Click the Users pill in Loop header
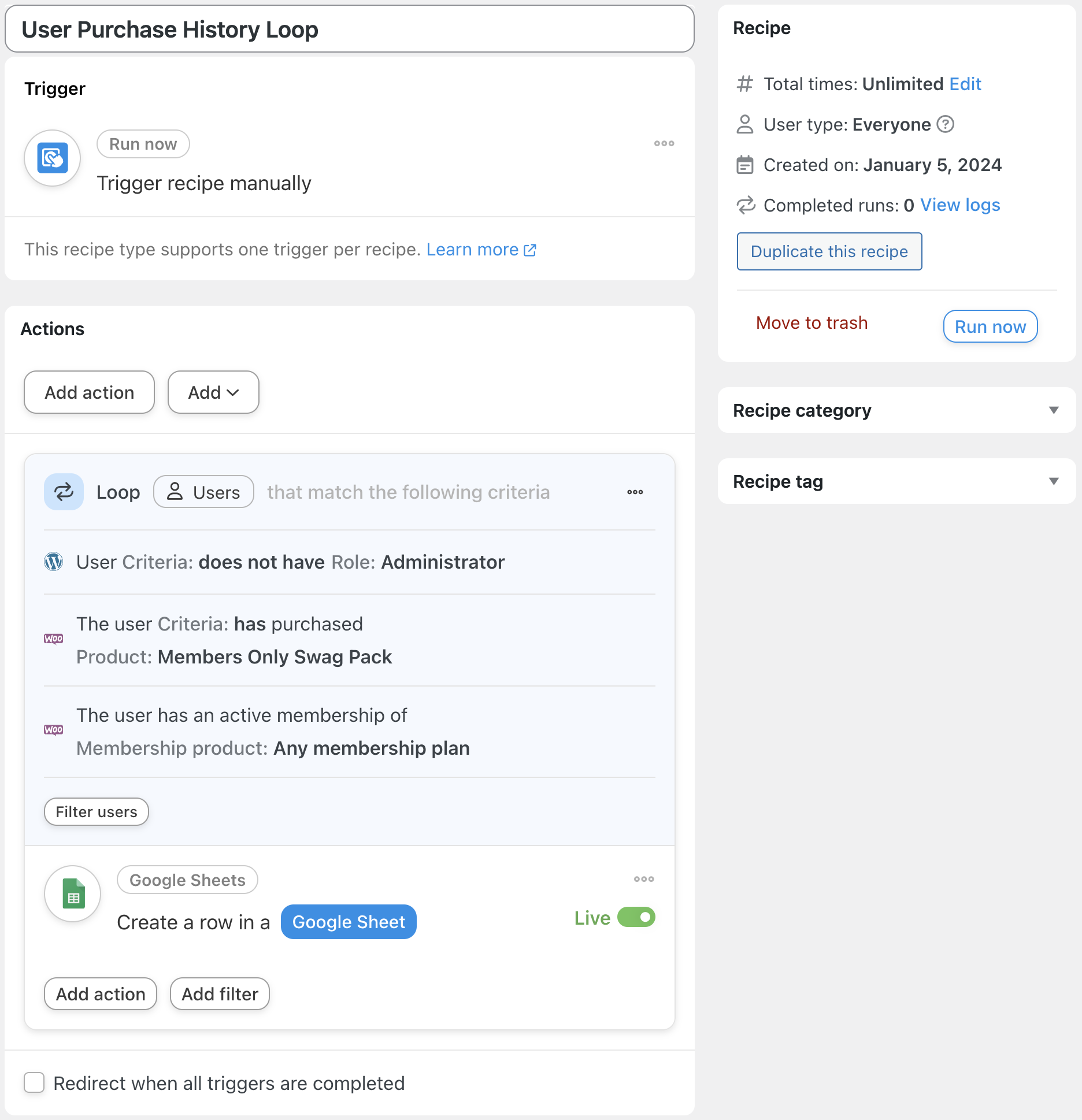This screenshot has height=1120, width=1082. coord(203,492)
